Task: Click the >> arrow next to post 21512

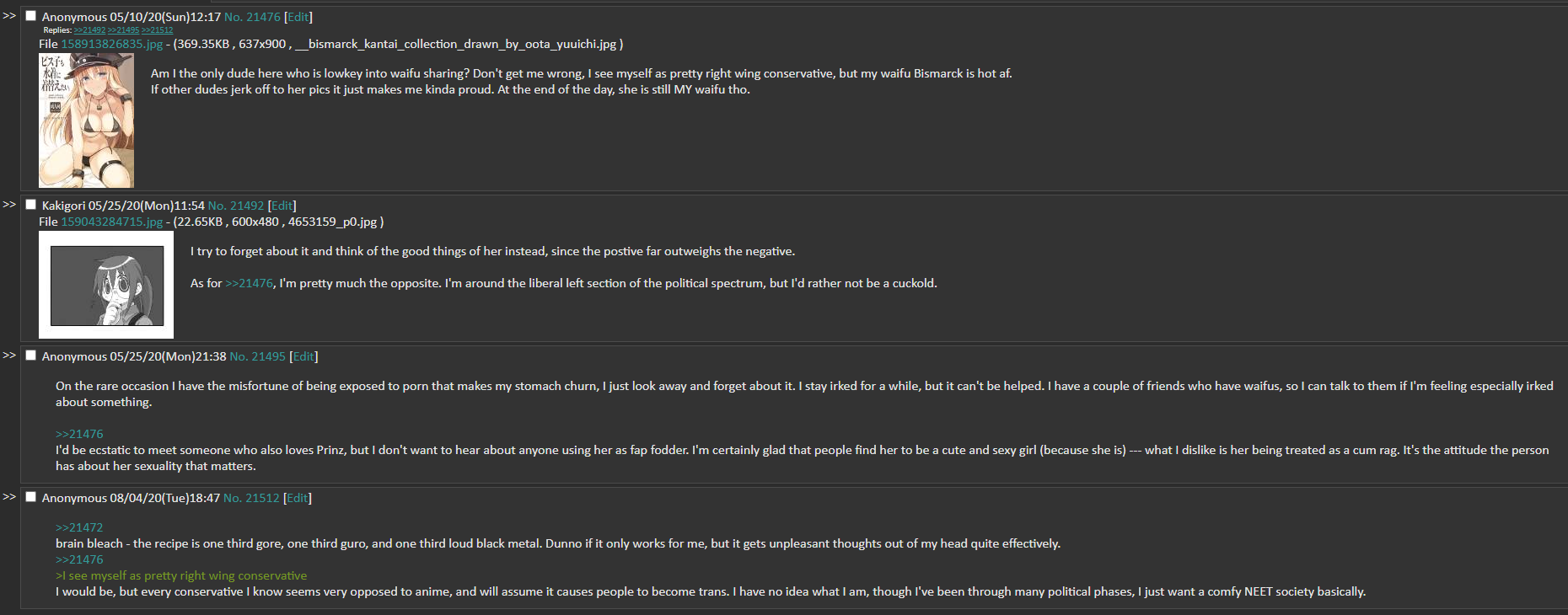Action: click(x=9, y=497)
